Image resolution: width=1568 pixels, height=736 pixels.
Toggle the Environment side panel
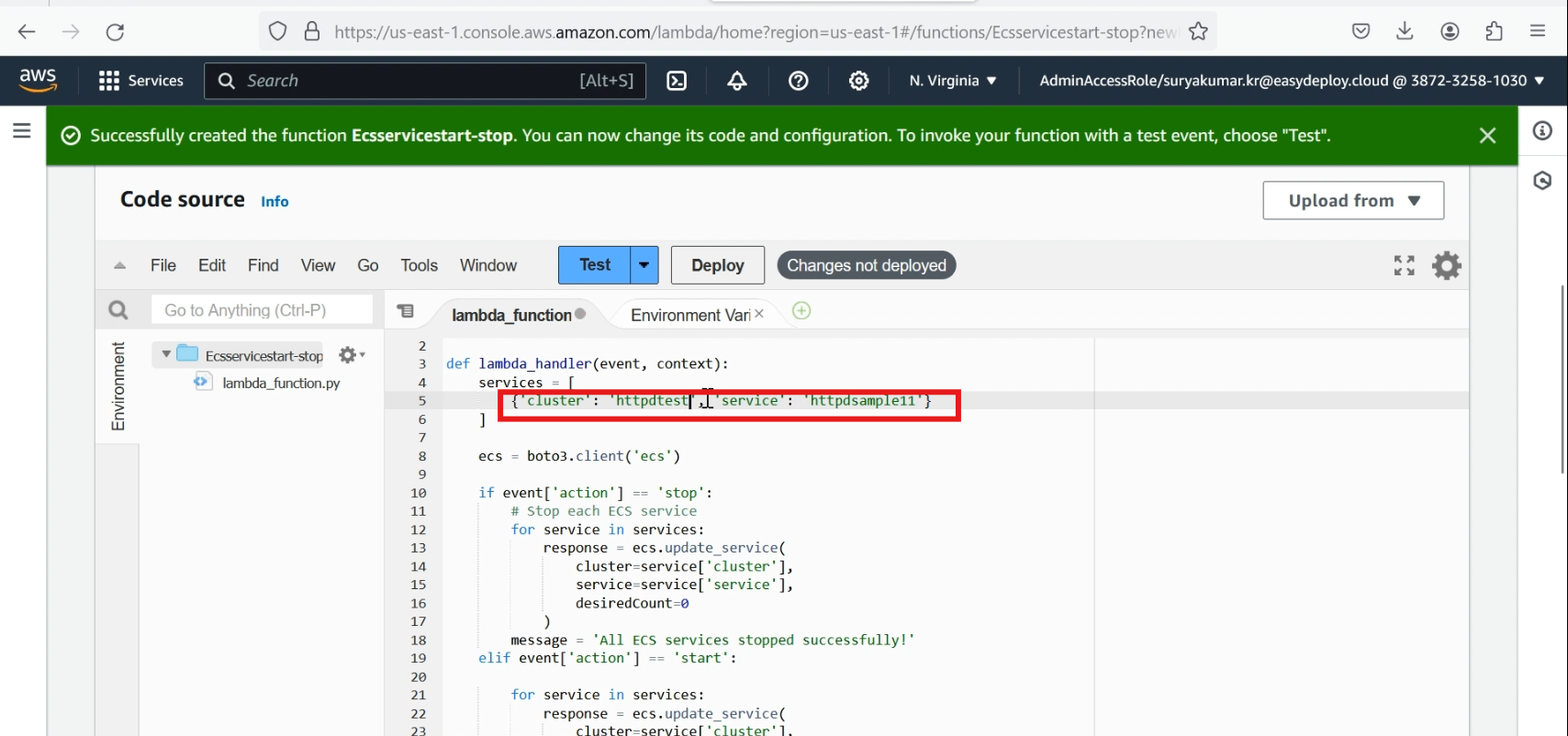[118, 386]
